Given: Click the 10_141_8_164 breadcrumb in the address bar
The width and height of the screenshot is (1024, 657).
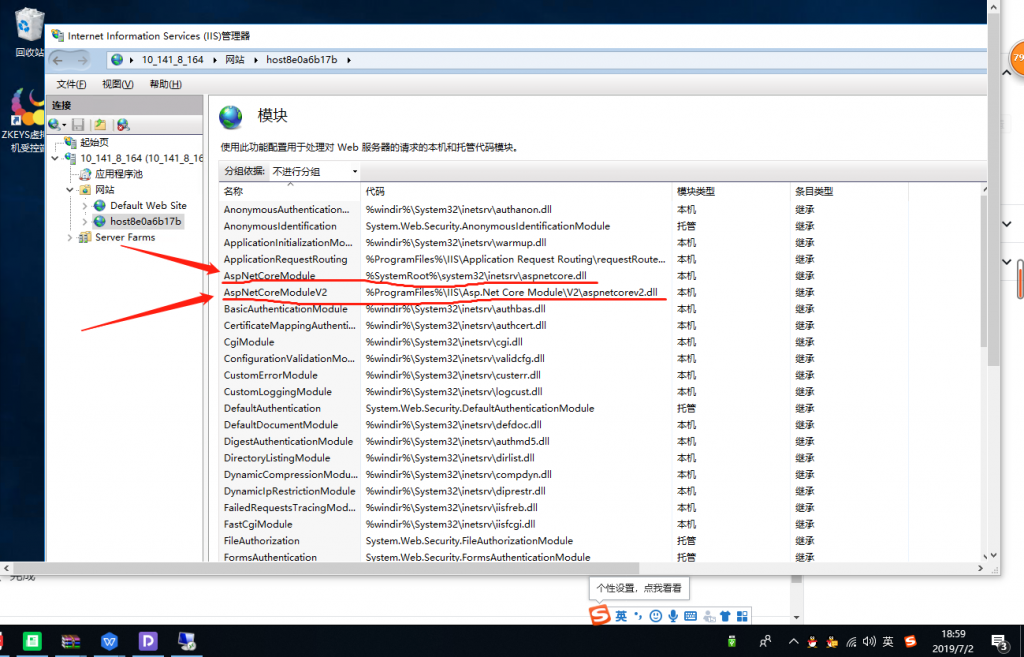Looking at the screenshot, I should point(172,60).
